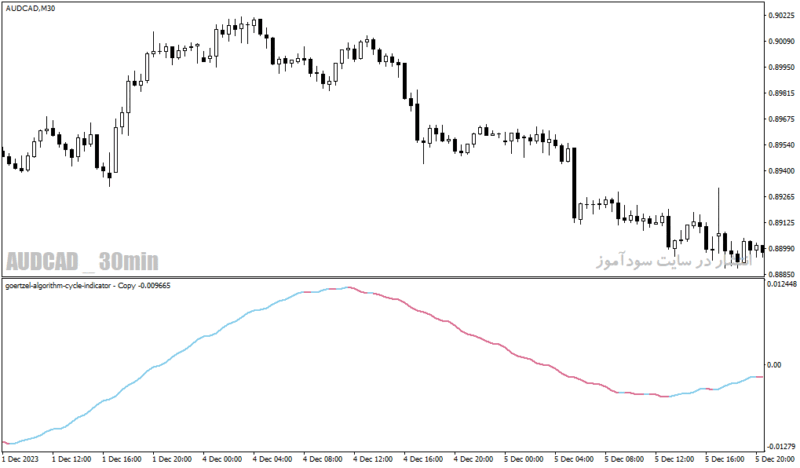The image size is (800, 468).
Task: Click the -0.01279 indicator scale value
Action: coord(781,447)
